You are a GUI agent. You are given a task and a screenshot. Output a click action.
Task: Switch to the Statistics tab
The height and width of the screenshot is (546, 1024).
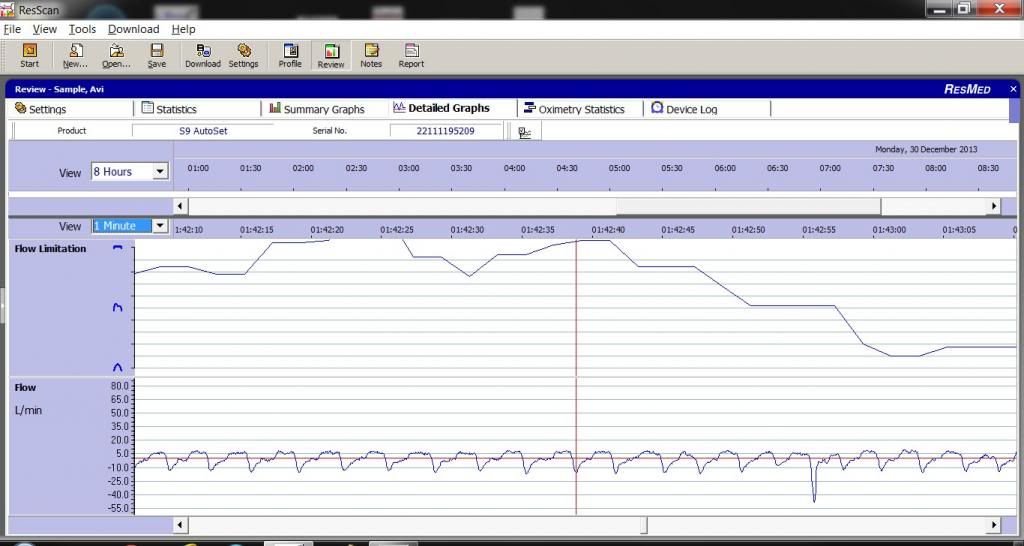click(169, 109)
